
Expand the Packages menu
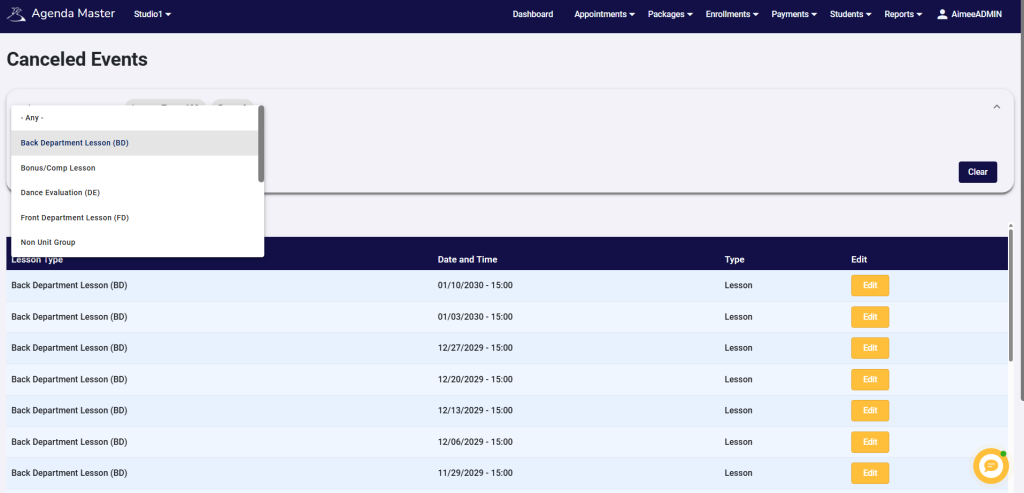[x=670, y=15]
